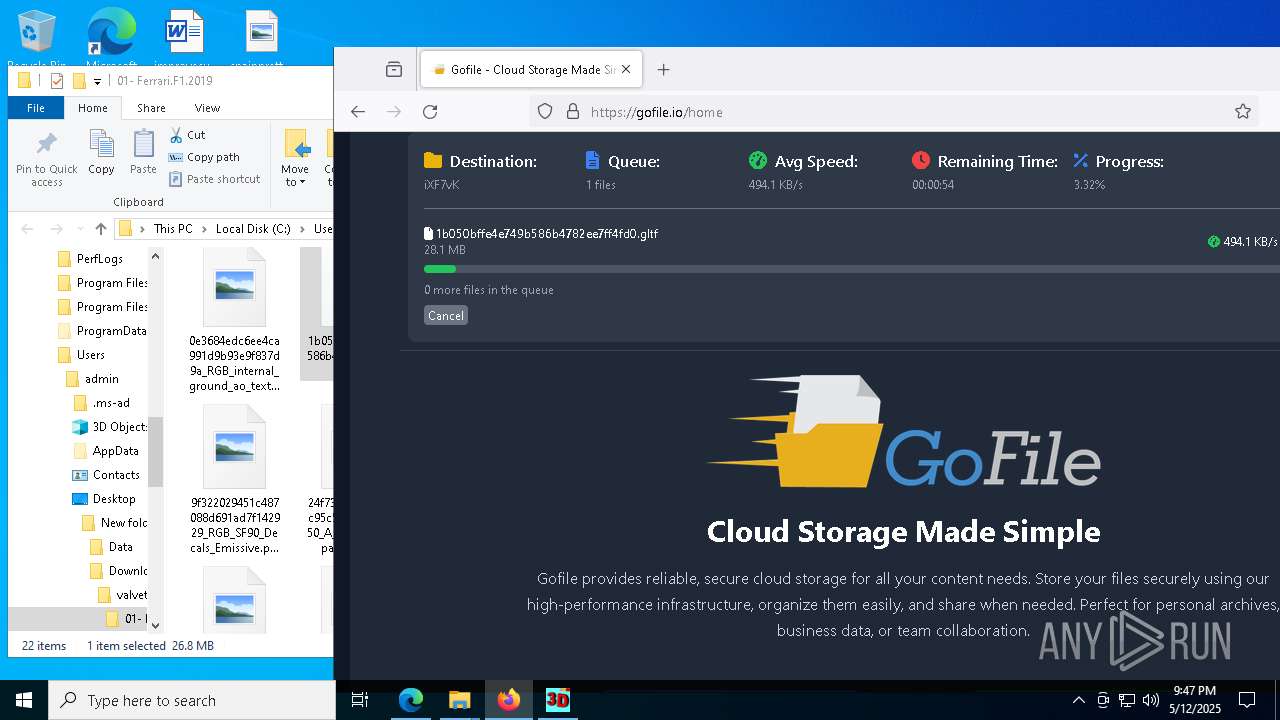Screen dimensions: 1280x720
Task: Click Explorer up-one-level arrow
Action: [x=100, y=229]
